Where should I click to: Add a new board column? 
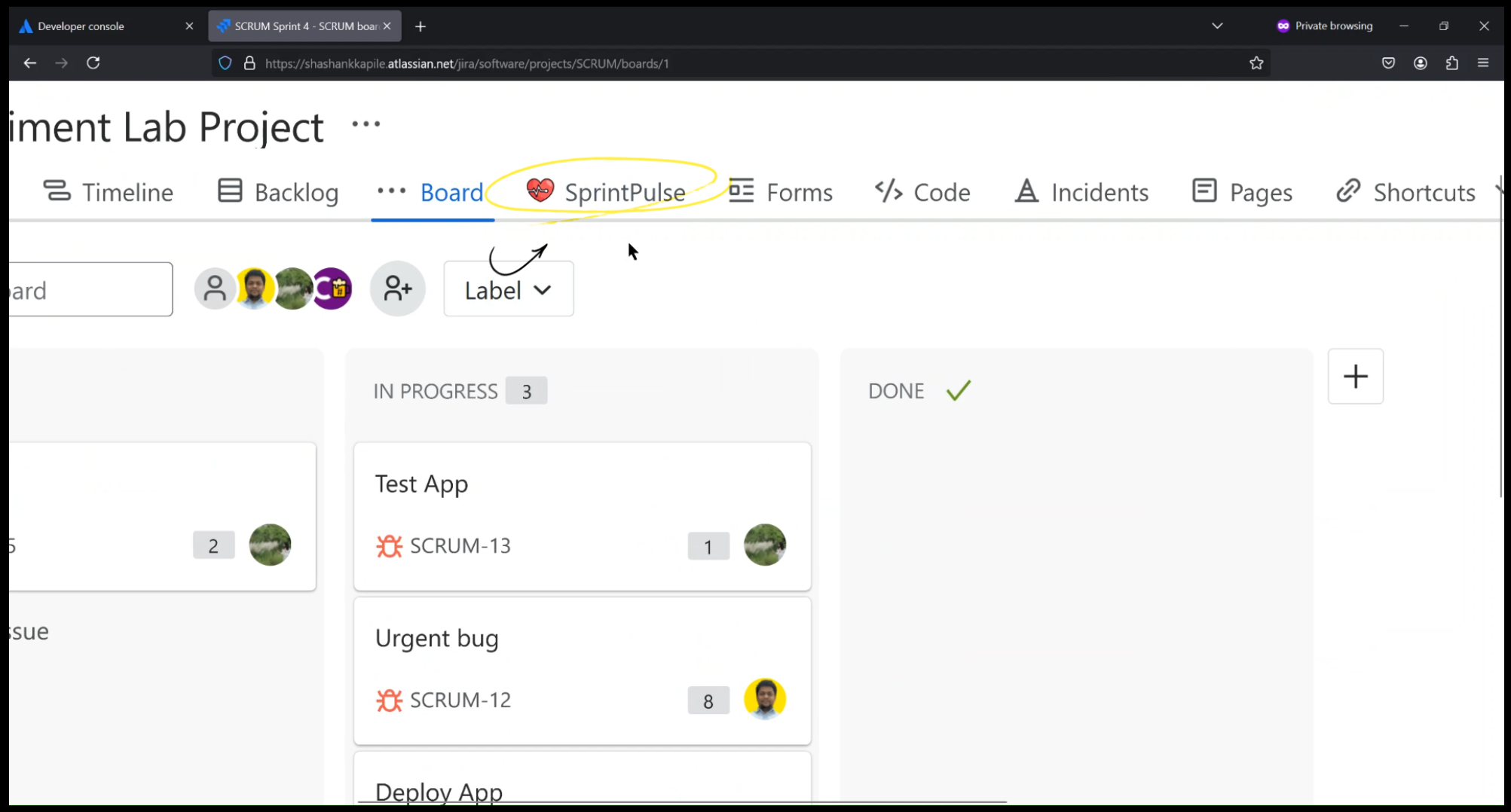1355,376
